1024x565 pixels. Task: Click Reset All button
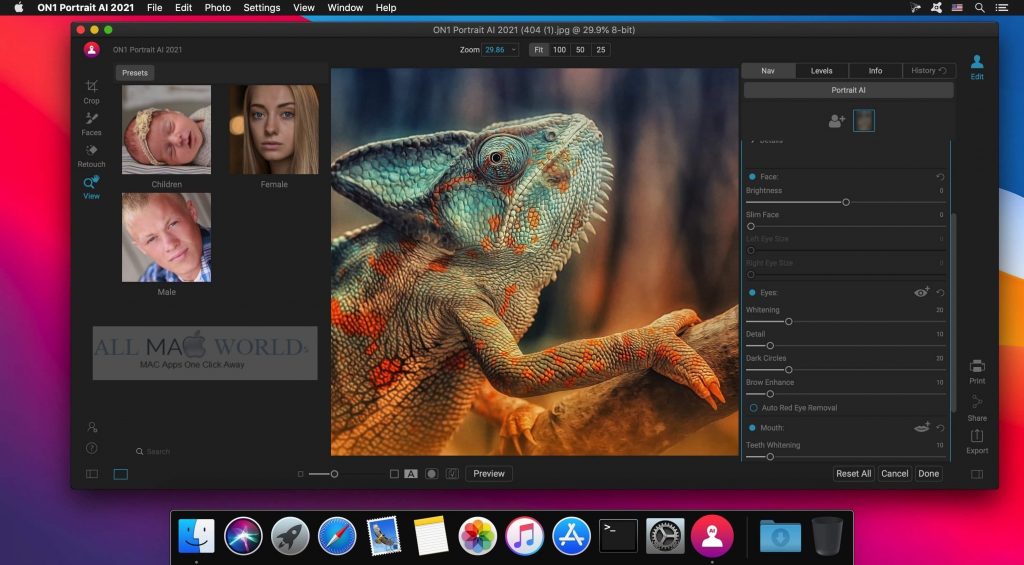(x=854, y=474)
